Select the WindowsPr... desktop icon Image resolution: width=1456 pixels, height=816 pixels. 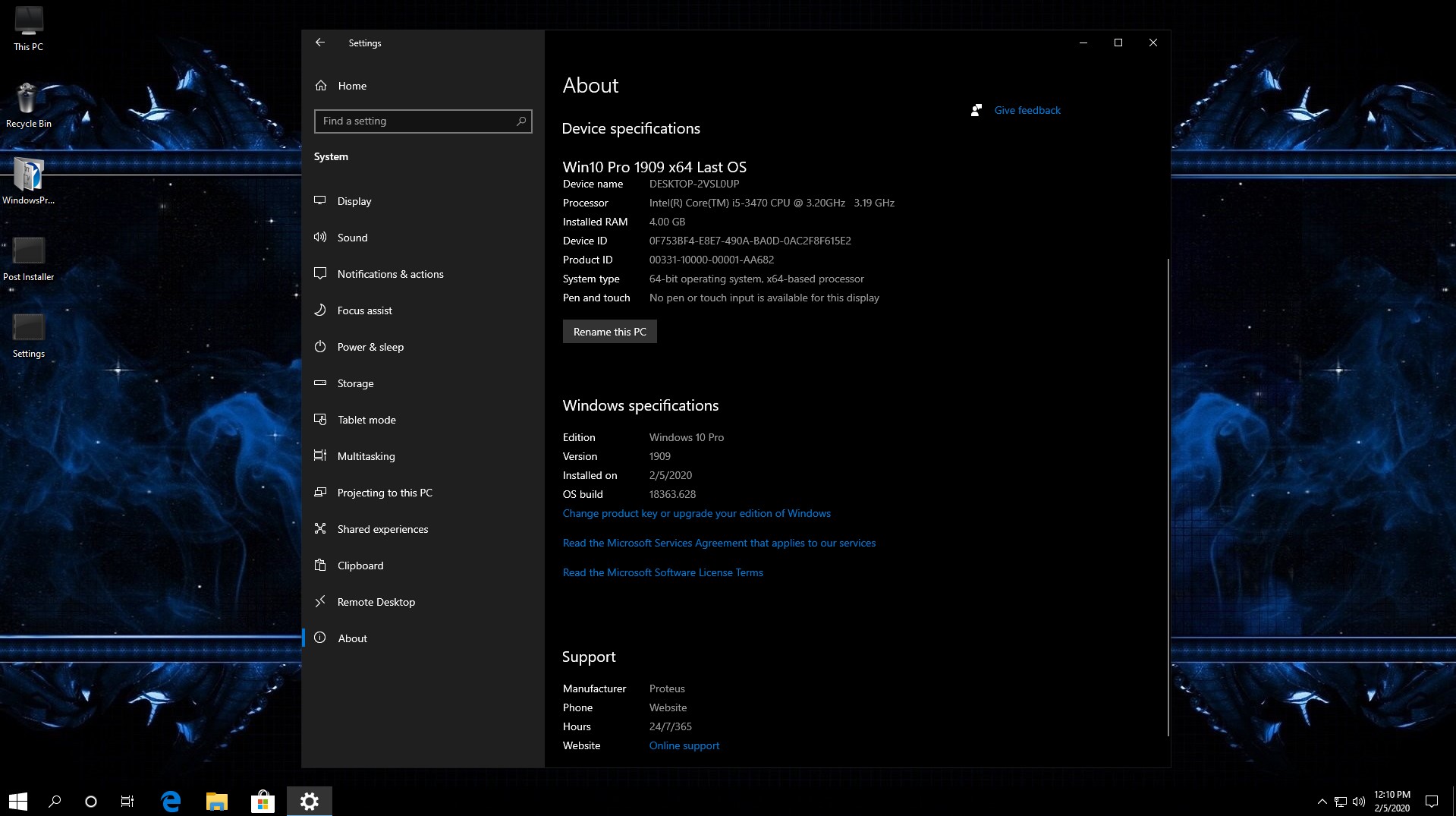29,181
